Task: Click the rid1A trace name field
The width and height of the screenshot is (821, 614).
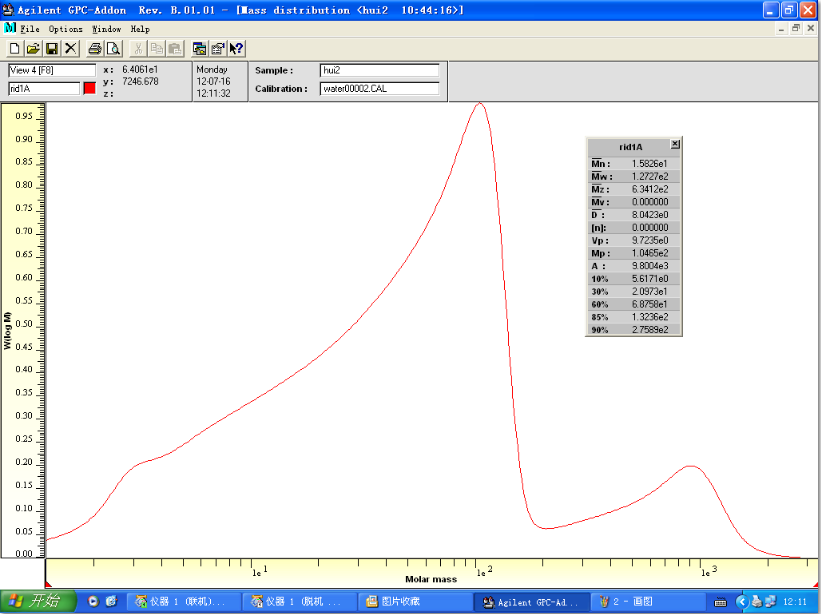Action: (x=44, y=88)
